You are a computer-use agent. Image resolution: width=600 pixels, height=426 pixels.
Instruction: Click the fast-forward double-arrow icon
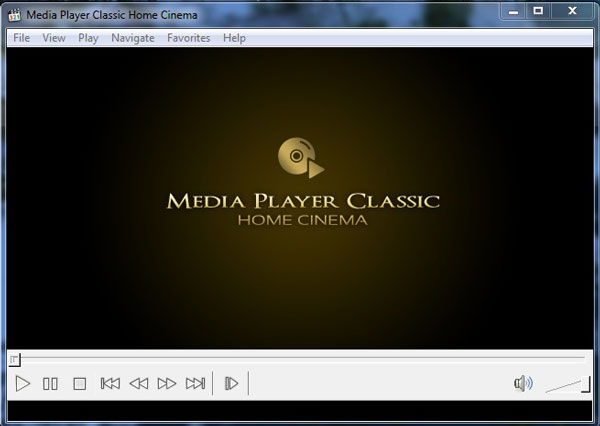tap(167, 383)
